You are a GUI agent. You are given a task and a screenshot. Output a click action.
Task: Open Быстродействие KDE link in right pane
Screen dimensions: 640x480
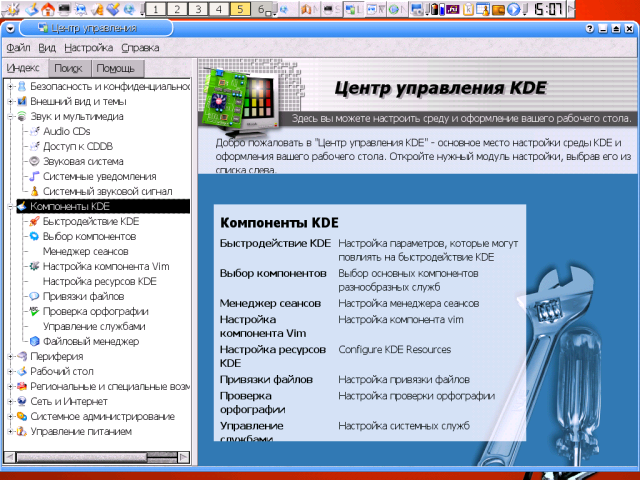coord(275,243)
